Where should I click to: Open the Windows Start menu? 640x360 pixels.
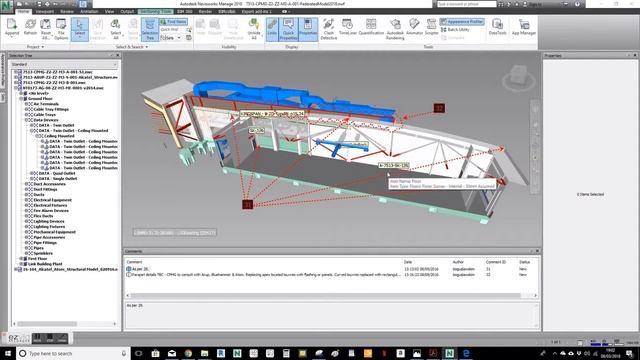pos(8,353)
